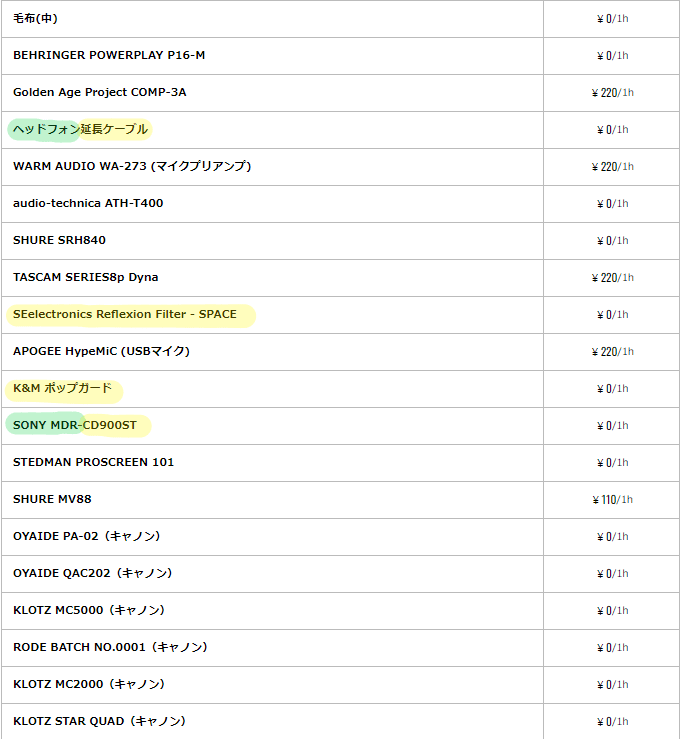Click the ¥0/1h price for SHURE SRH840
Viewport: 682px width, 739px height.
click(x=613, y=240)
